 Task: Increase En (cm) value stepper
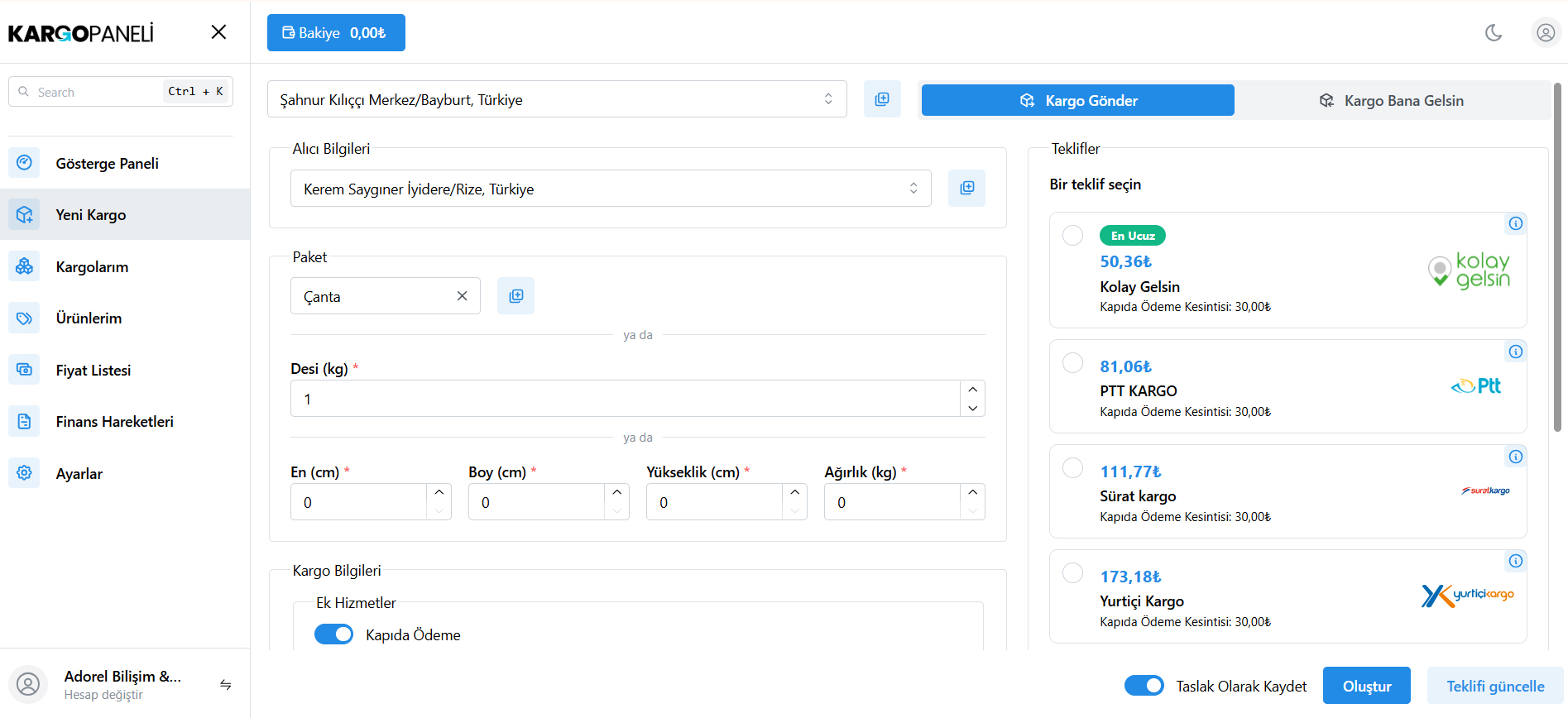pyautogui.click(x=439, y=492)
